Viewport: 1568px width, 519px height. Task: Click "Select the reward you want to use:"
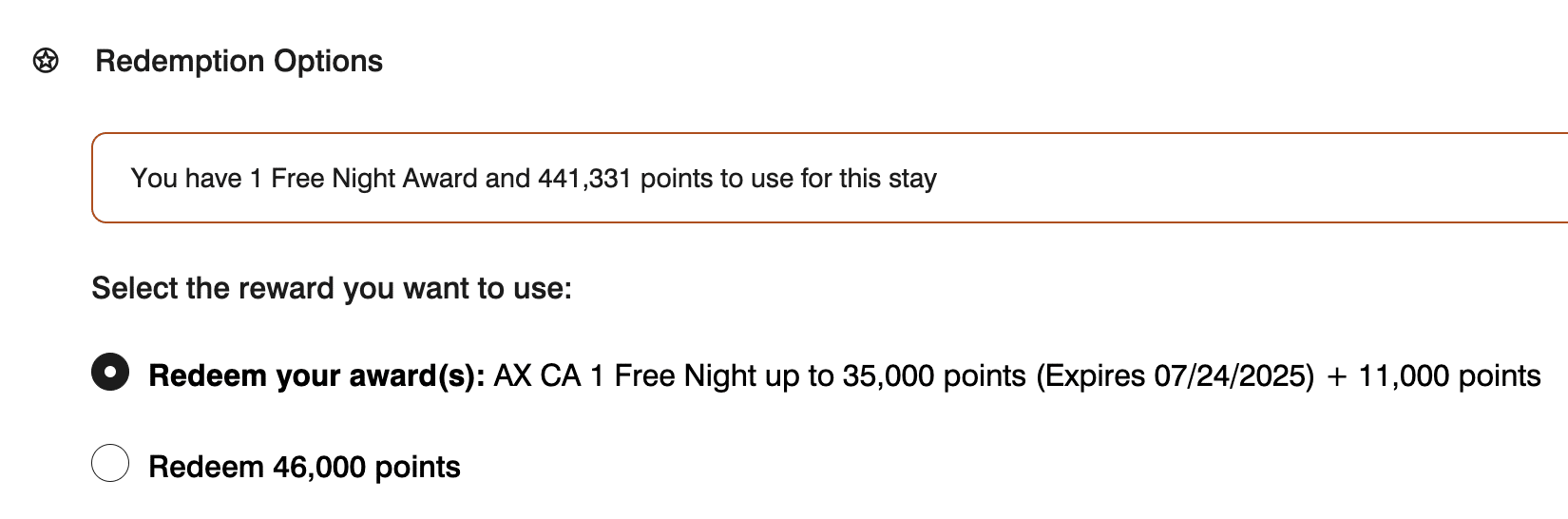(x=332, y=288)
